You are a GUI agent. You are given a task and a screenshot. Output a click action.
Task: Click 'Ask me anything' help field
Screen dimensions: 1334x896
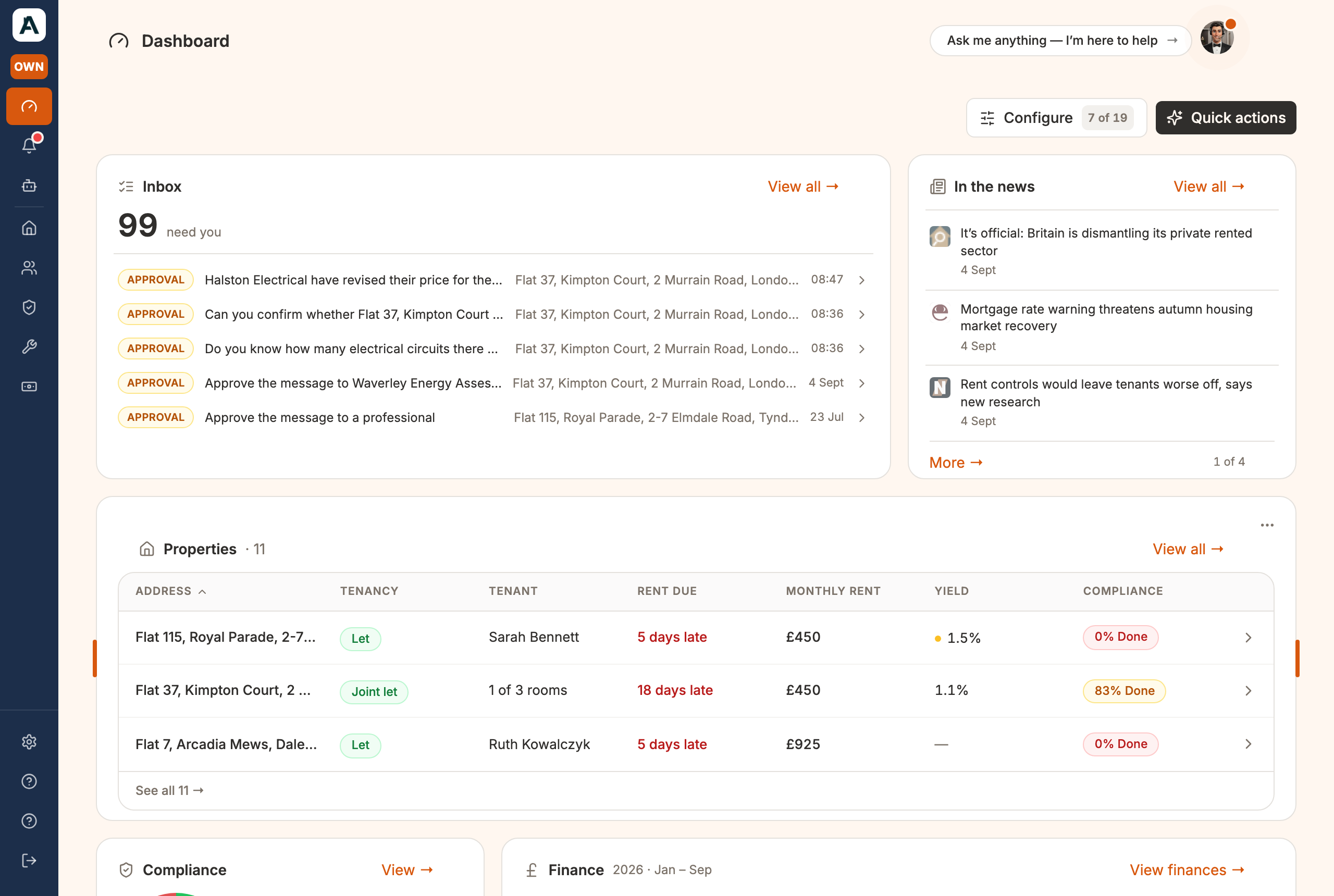point(1060,41)
